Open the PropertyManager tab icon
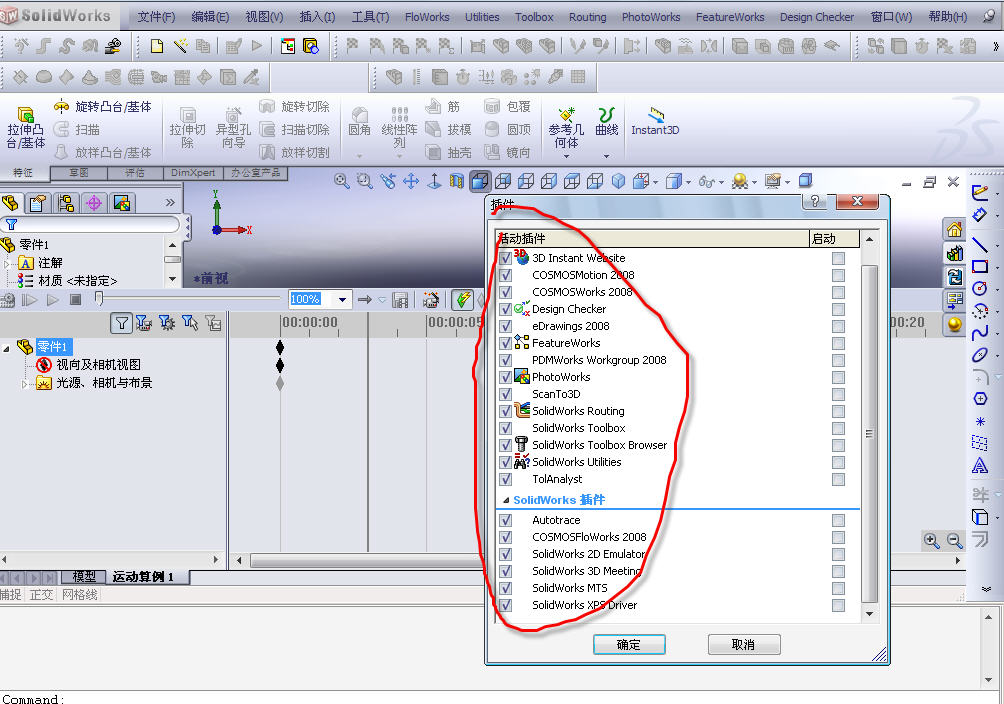The height and width of the screenshot is (704, 1004). (x=38, y=203)
